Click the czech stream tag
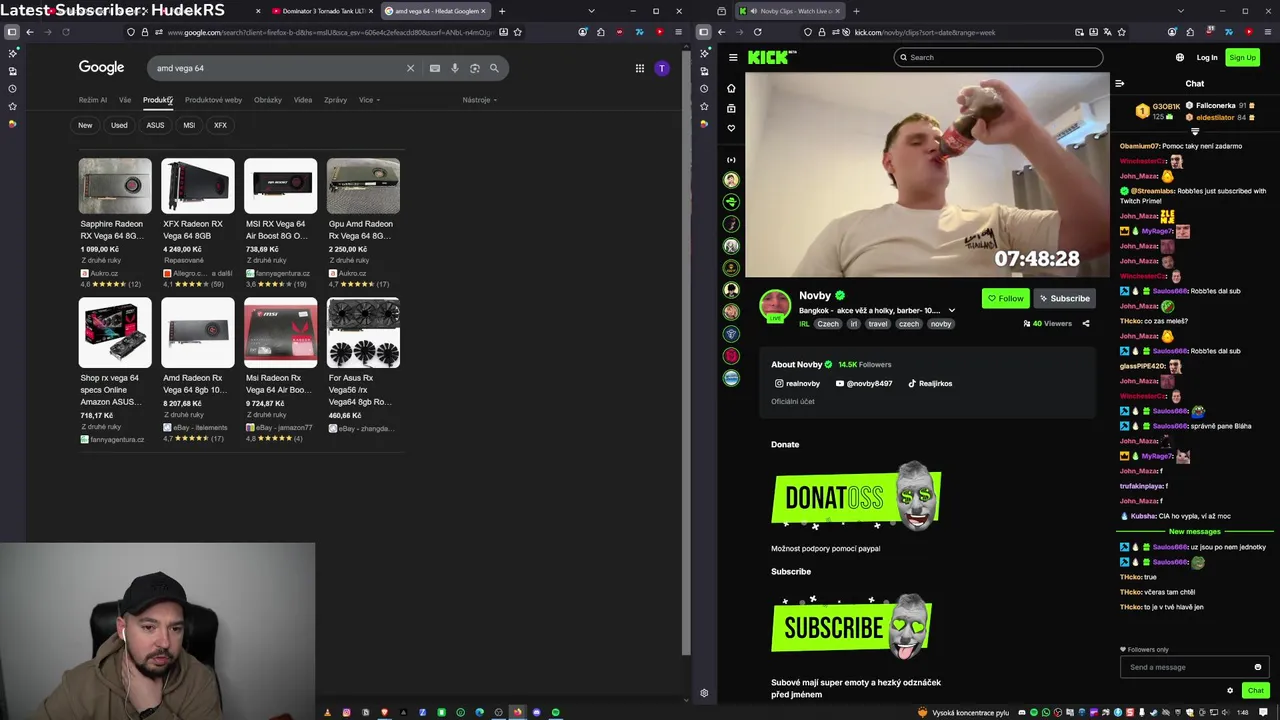This screenshot has width=1280, height=720. [909, 324]
